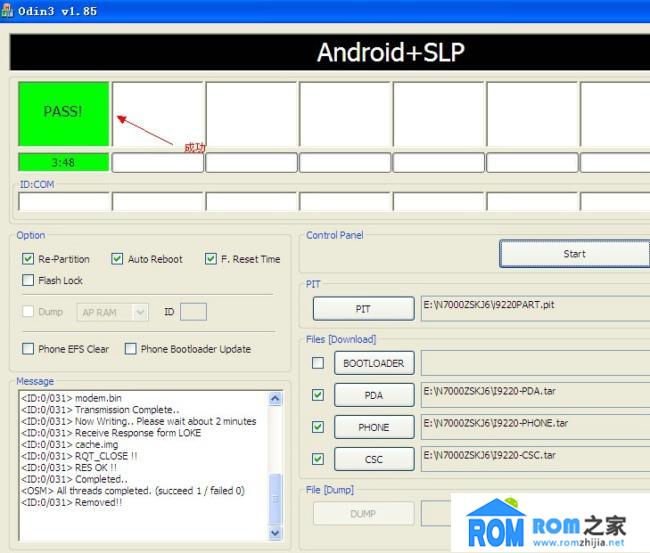Click the PIT file path field
Screen dimensions: 650x553
point(535,308)
